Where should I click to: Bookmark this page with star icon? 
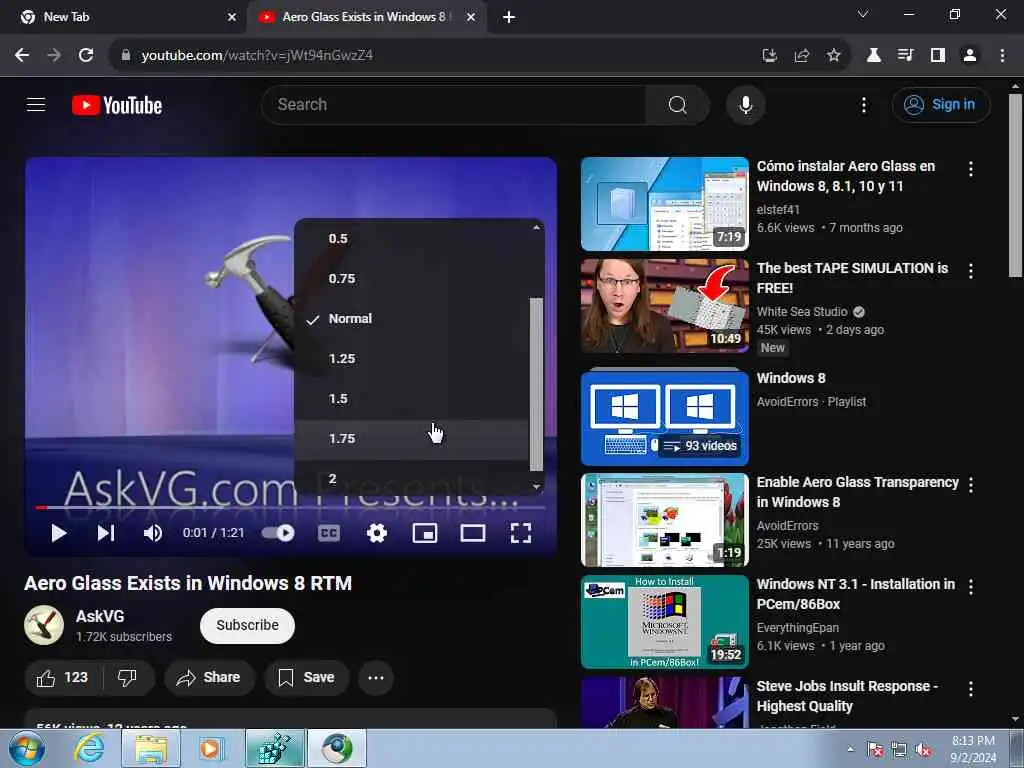point(834,56)
